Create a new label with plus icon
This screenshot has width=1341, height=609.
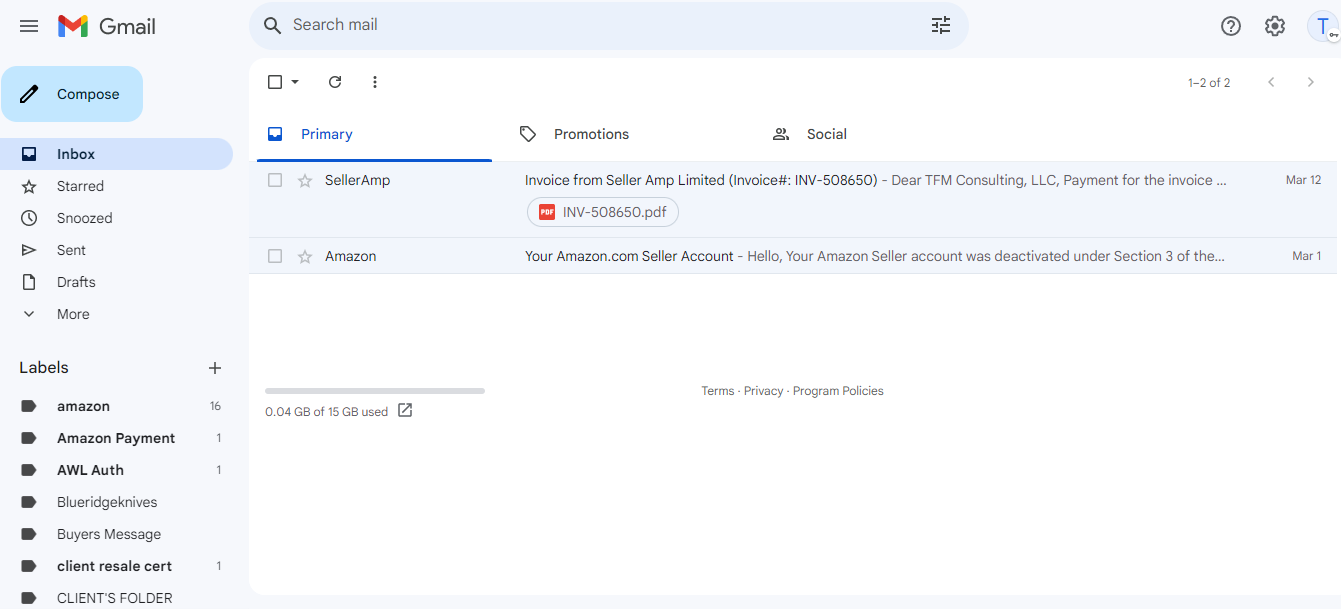(214, 368)
